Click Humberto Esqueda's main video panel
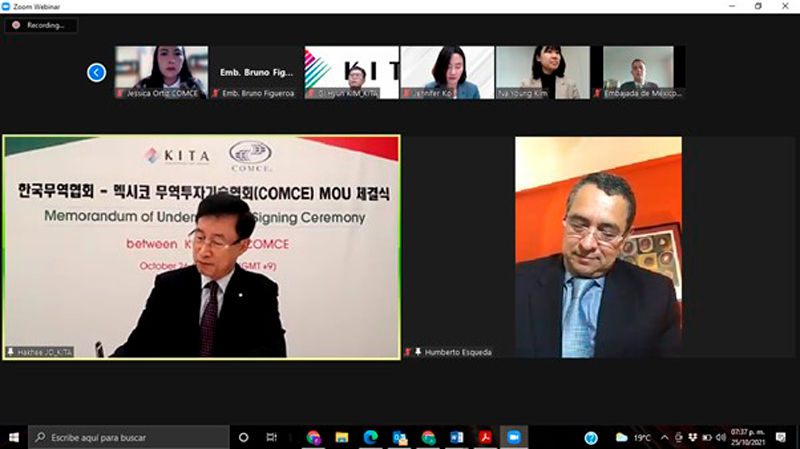Image resolution: width=800 pixels, height=449 pixels. coord(598,247)
